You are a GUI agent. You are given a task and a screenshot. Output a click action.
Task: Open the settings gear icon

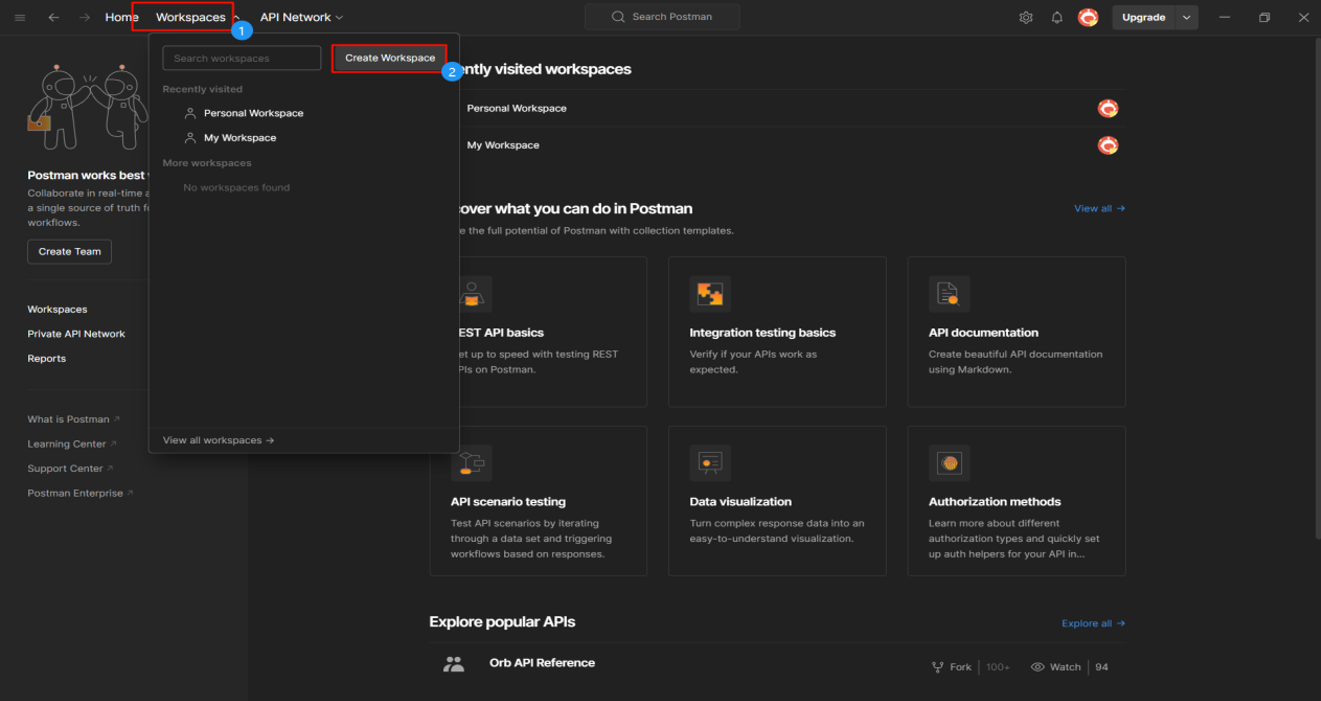click(1025, 17)
